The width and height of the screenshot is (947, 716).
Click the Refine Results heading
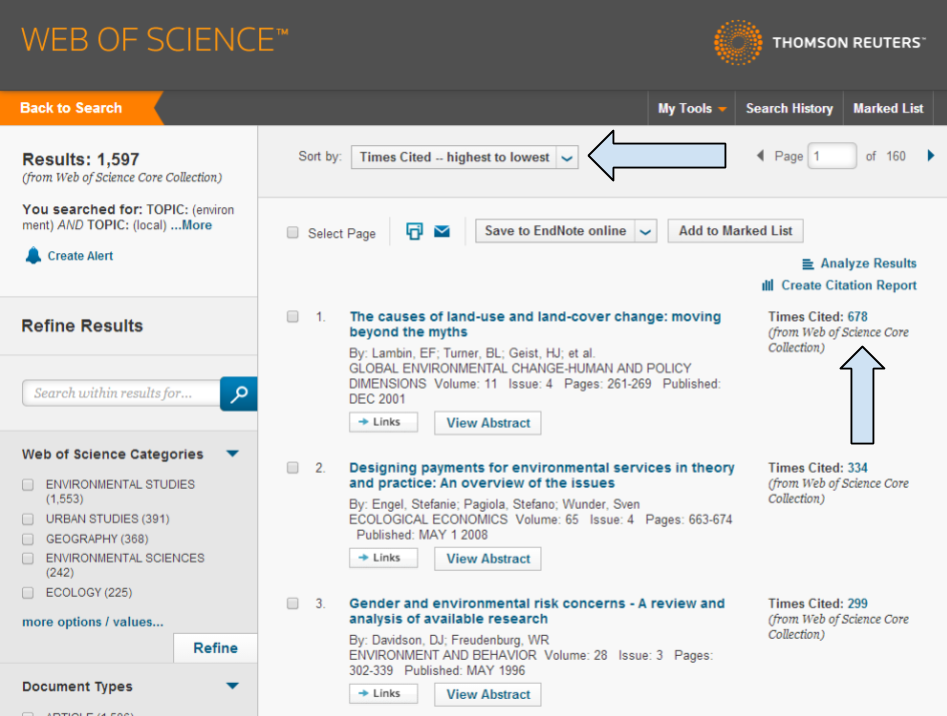[82, 326]
